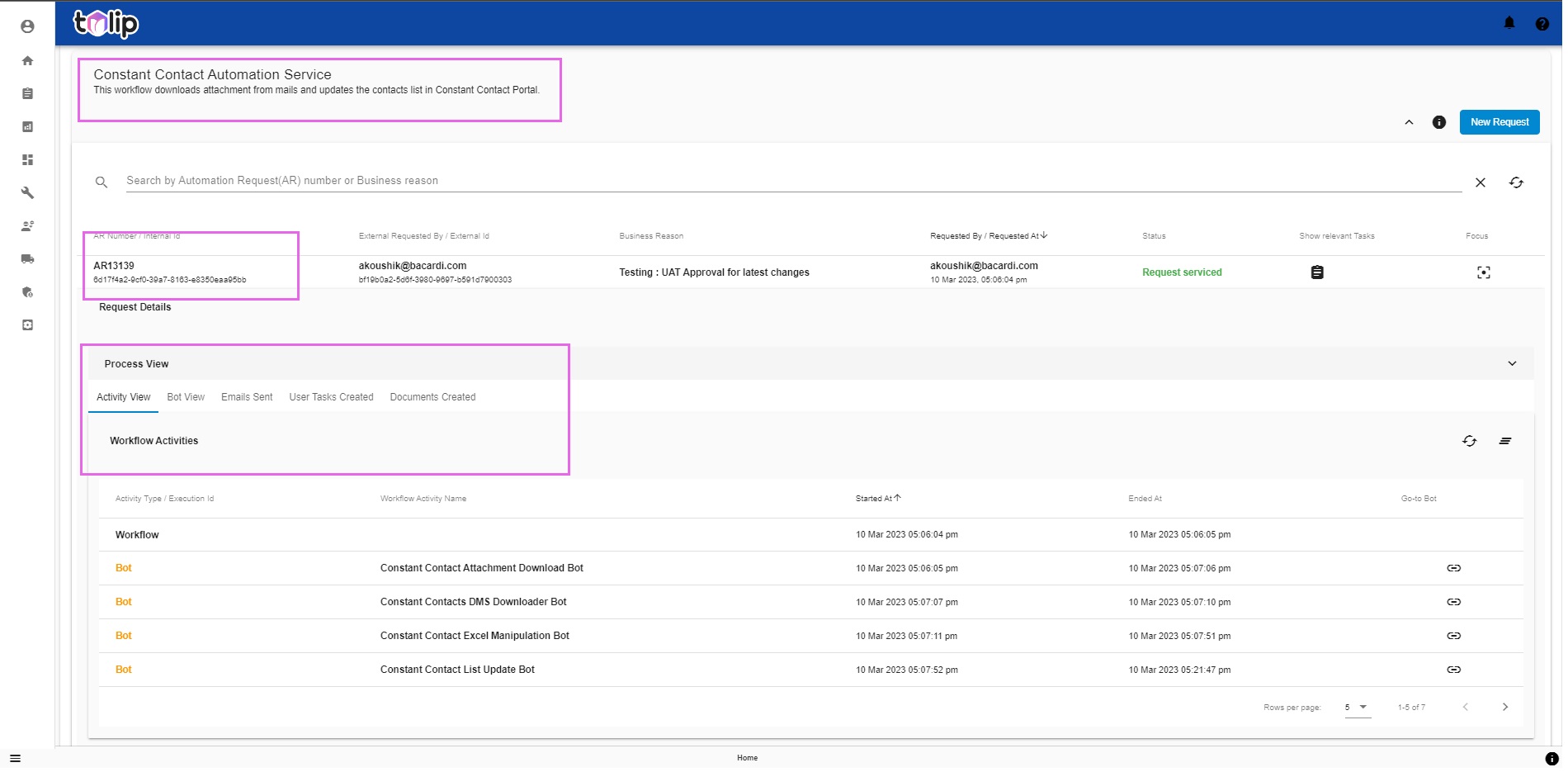Open the user management icon in sidebar
Screen dimensions: 1568x772
pos(27,225)
